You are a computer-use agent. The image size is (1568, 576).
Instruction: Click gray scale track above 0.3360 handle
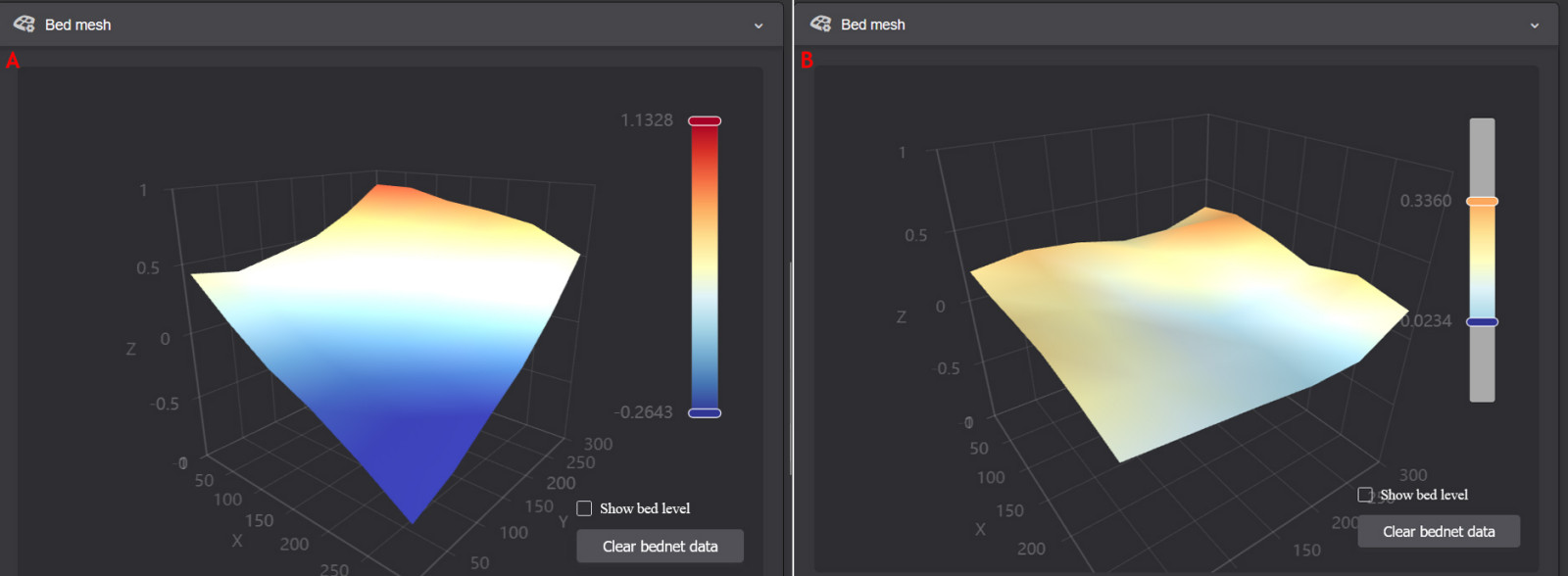coord(1482,157)
